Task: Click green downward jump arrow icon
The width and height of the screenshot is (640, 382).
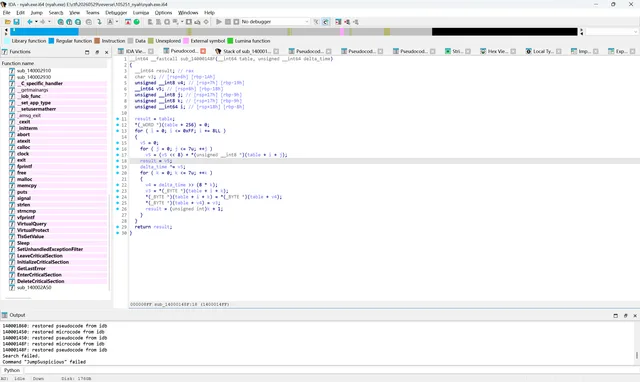Action: [x=99, y=22]
